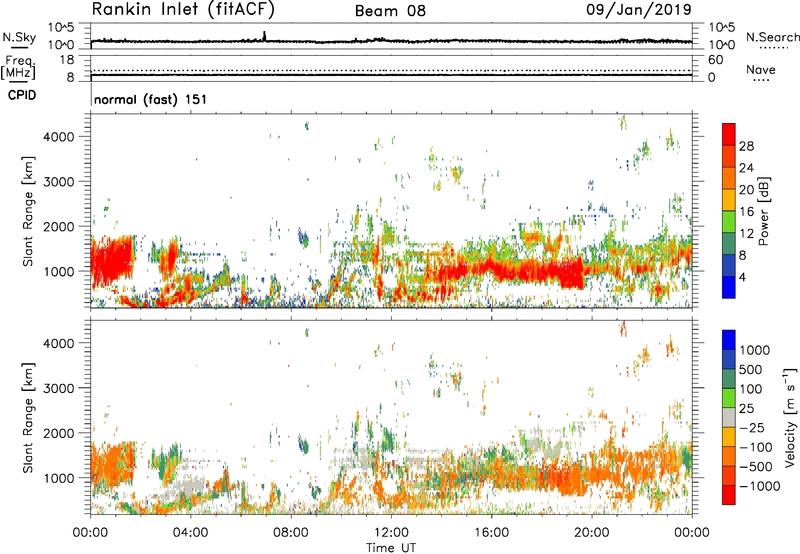
Task: Click the "Slant Range [km]" title of the Power panel
Action: click(x=29, y=211)
